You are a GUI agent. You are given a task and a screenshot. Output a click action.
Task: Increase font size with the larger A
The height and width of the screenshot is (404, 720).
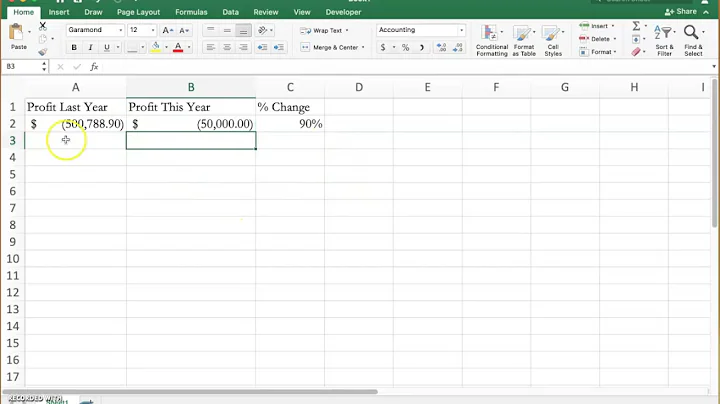(x=168, y=30)
